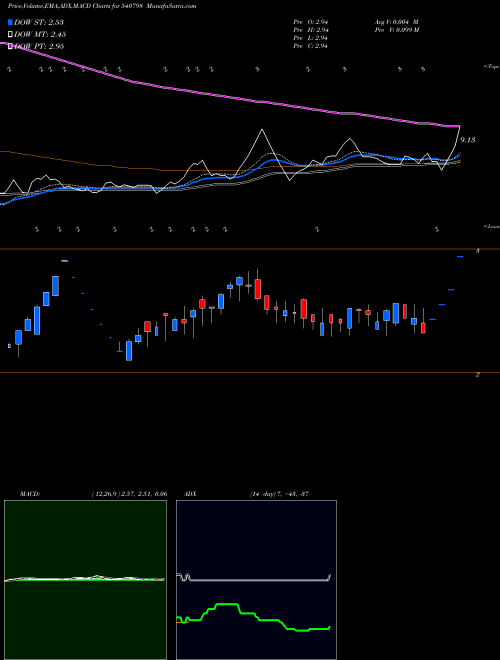Image resolution: width=500 pixels, height=660 pixels.
Task: Open the dark blue ADX indicator chart panel
Action: point(256,580)
